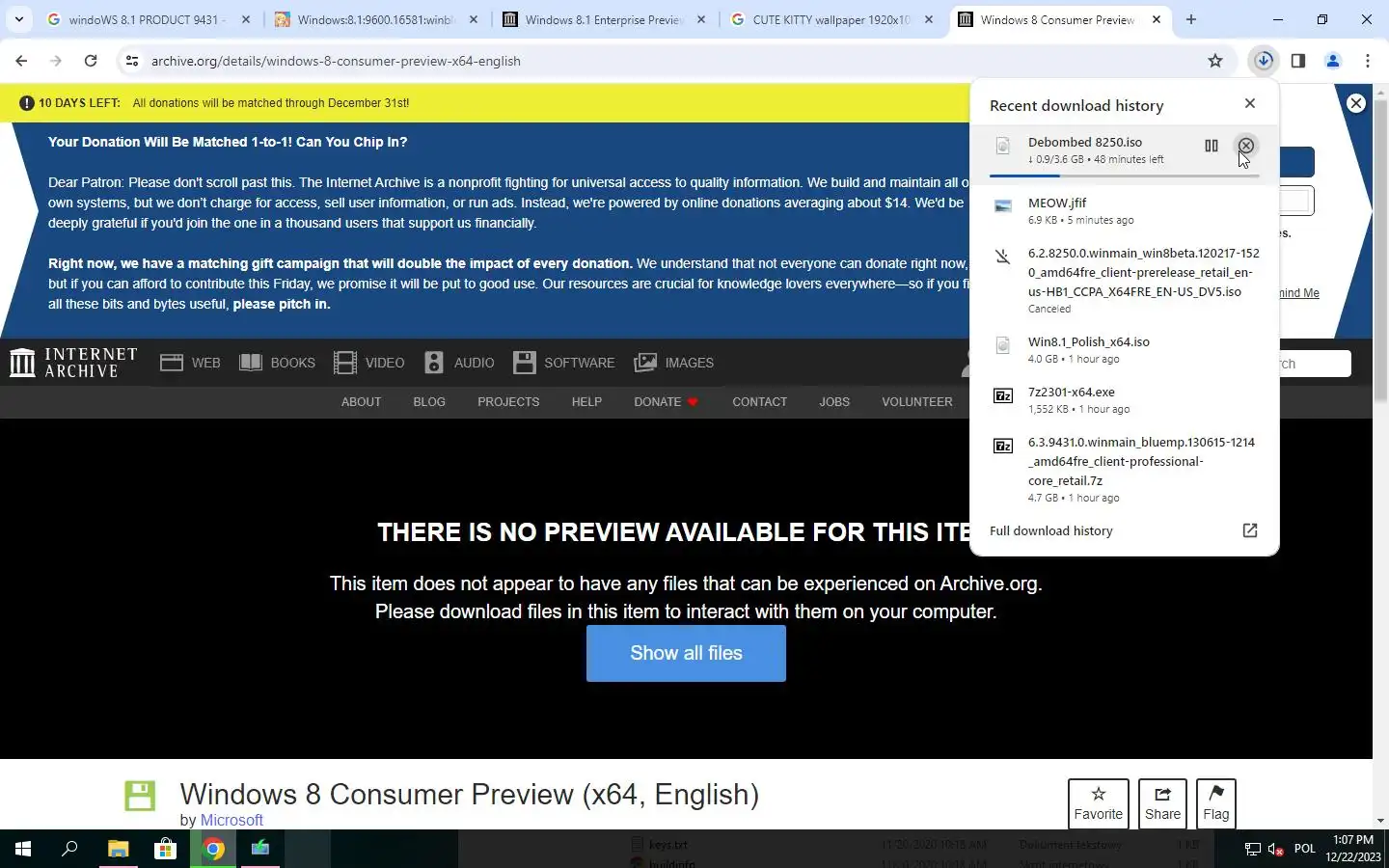The height and width of the screenshot is (868, 1389).
Task: Toggle Chrome side panel
Action: tap(1298, 61)
